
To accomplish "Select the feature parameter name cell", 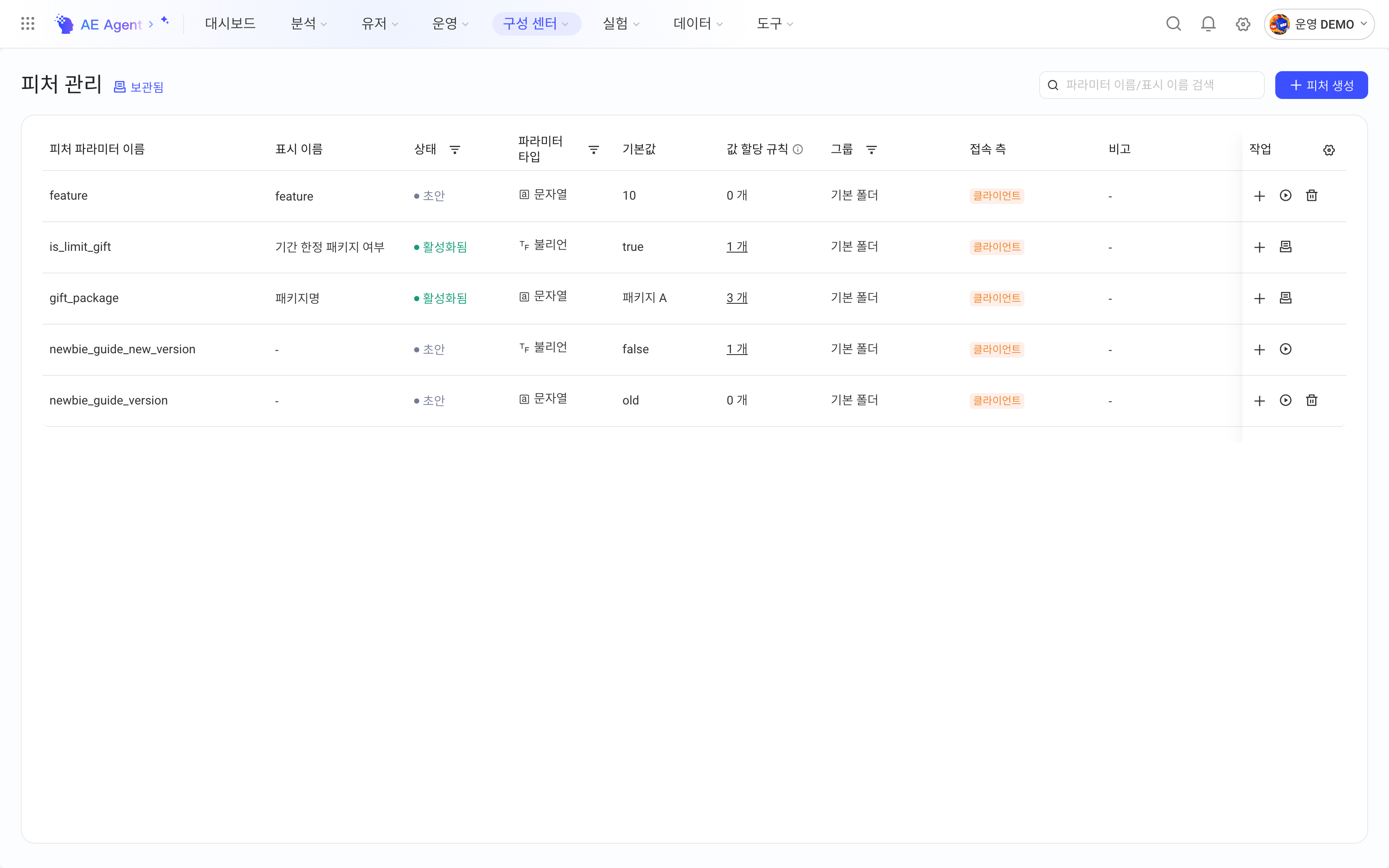I will click(68, 195).
